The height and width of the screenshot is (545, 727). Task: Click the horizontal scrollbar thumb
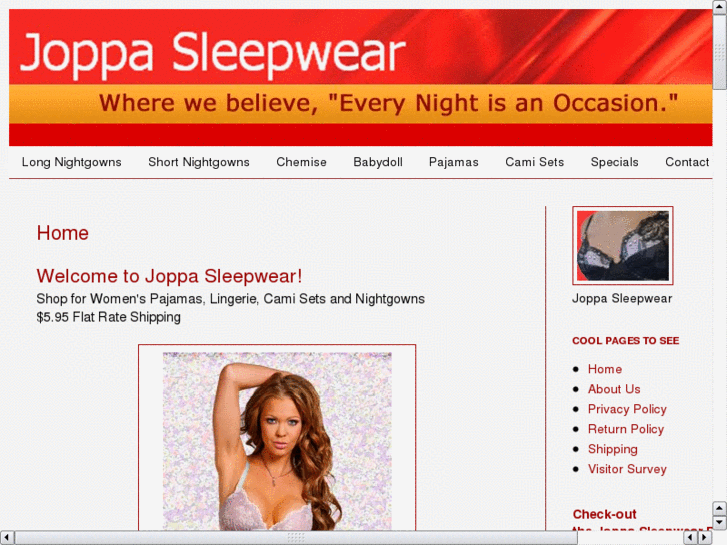coord(296,538)
